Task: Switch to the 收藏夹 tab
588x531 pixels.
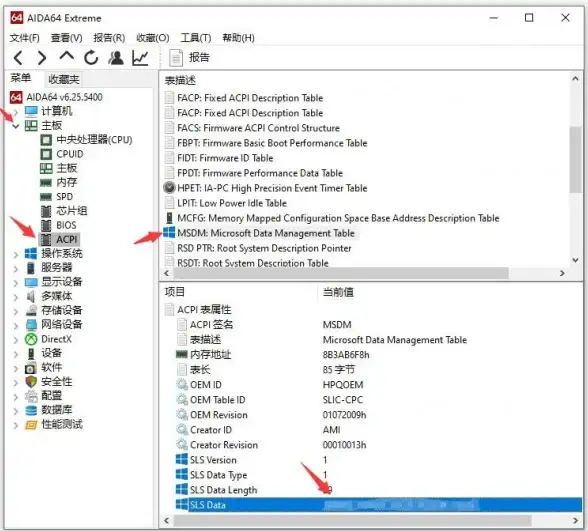Action: (63, 79)
